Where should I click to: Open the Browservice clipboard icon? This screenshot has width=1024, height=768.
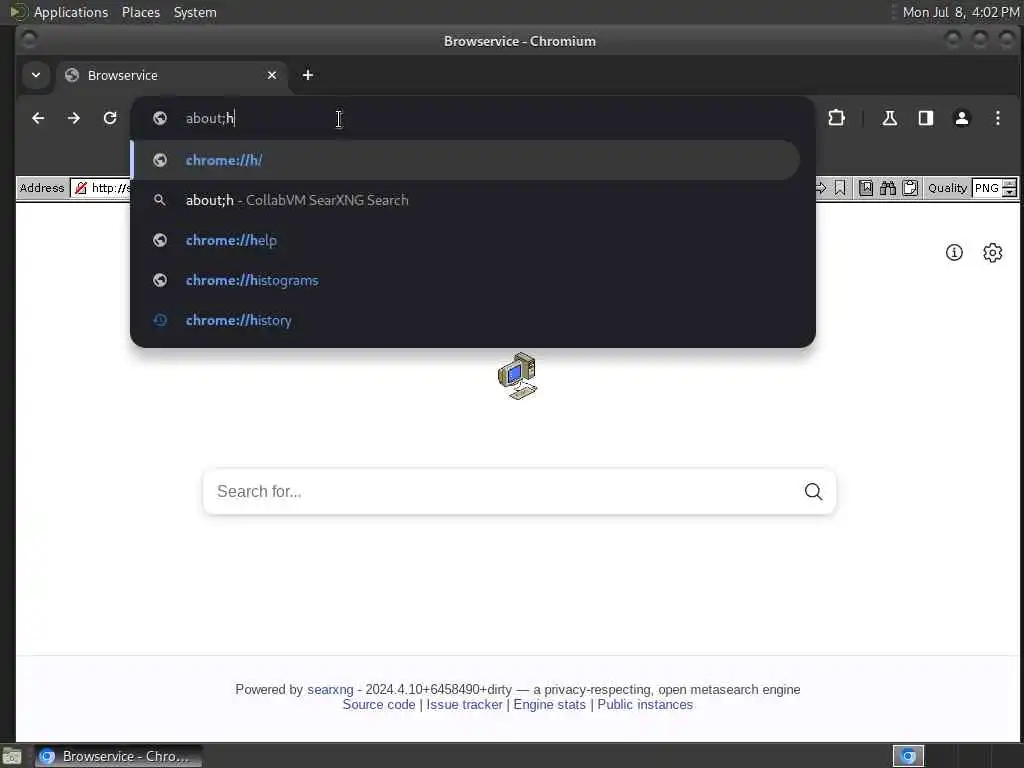point(910,188)
